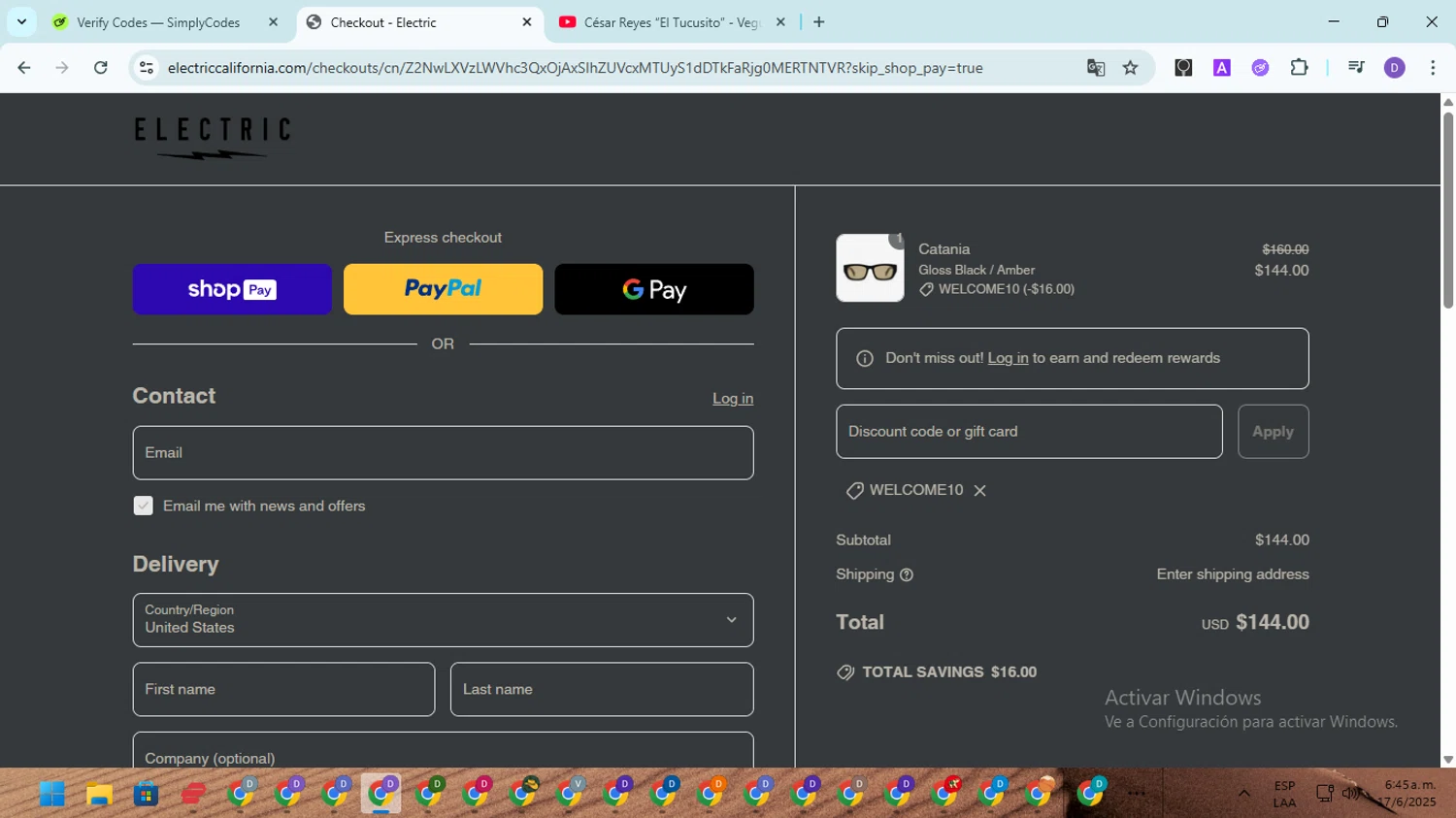Screen dimensions: 1456x818
Task: Click scrollbar down arrow
Action: (x=1448, y=760)
